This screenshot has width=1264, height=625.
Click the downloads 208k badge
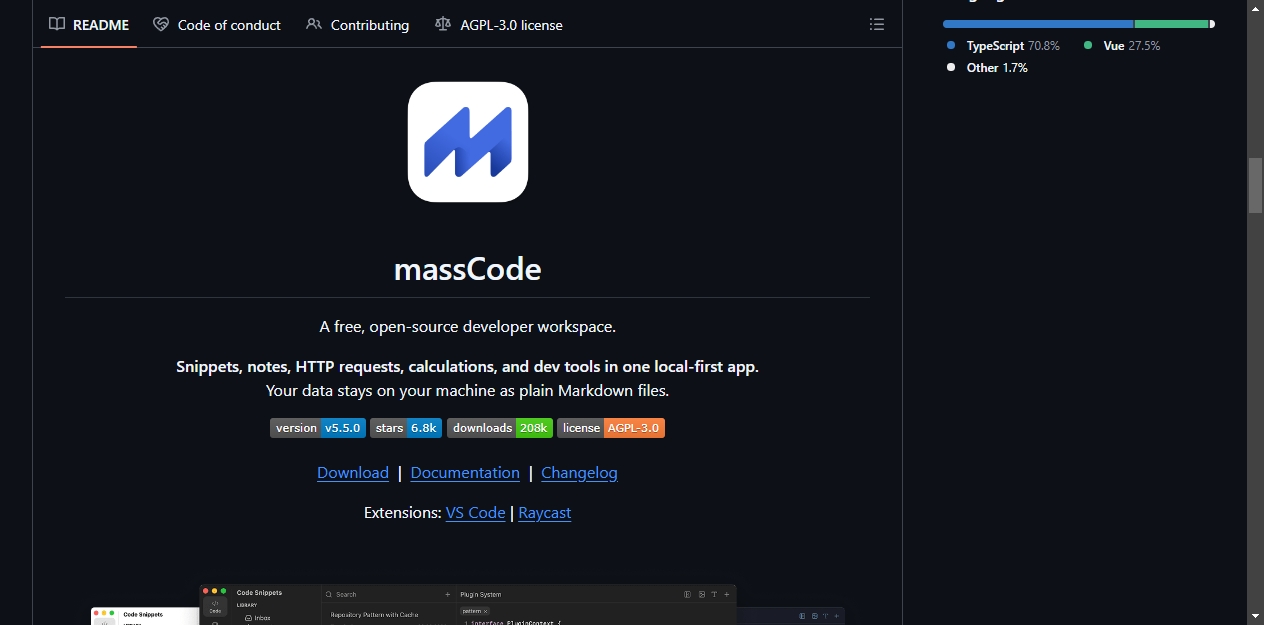(500, 428)
